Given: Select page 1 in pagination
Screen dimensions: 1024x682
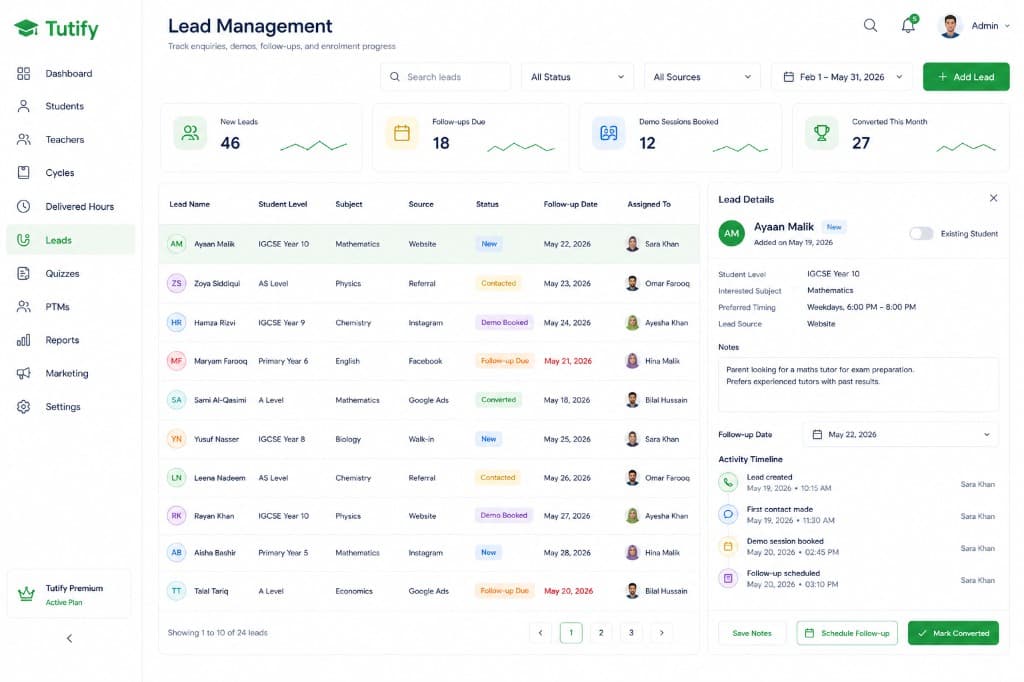Looking at the screenshot, I should click(571, 632).
